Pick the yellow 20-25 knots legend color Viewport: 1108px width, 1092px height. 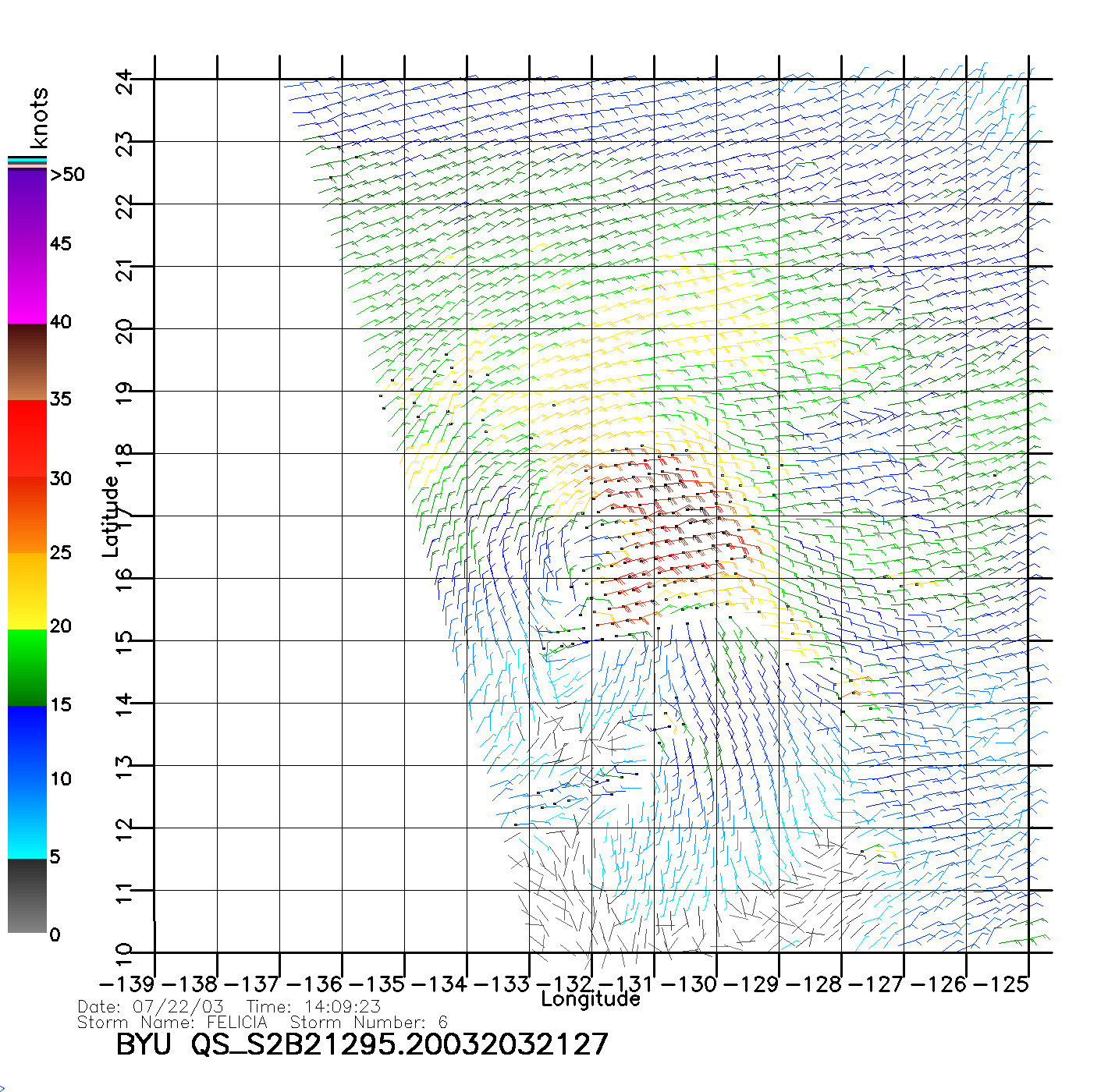tap(27, 590)
